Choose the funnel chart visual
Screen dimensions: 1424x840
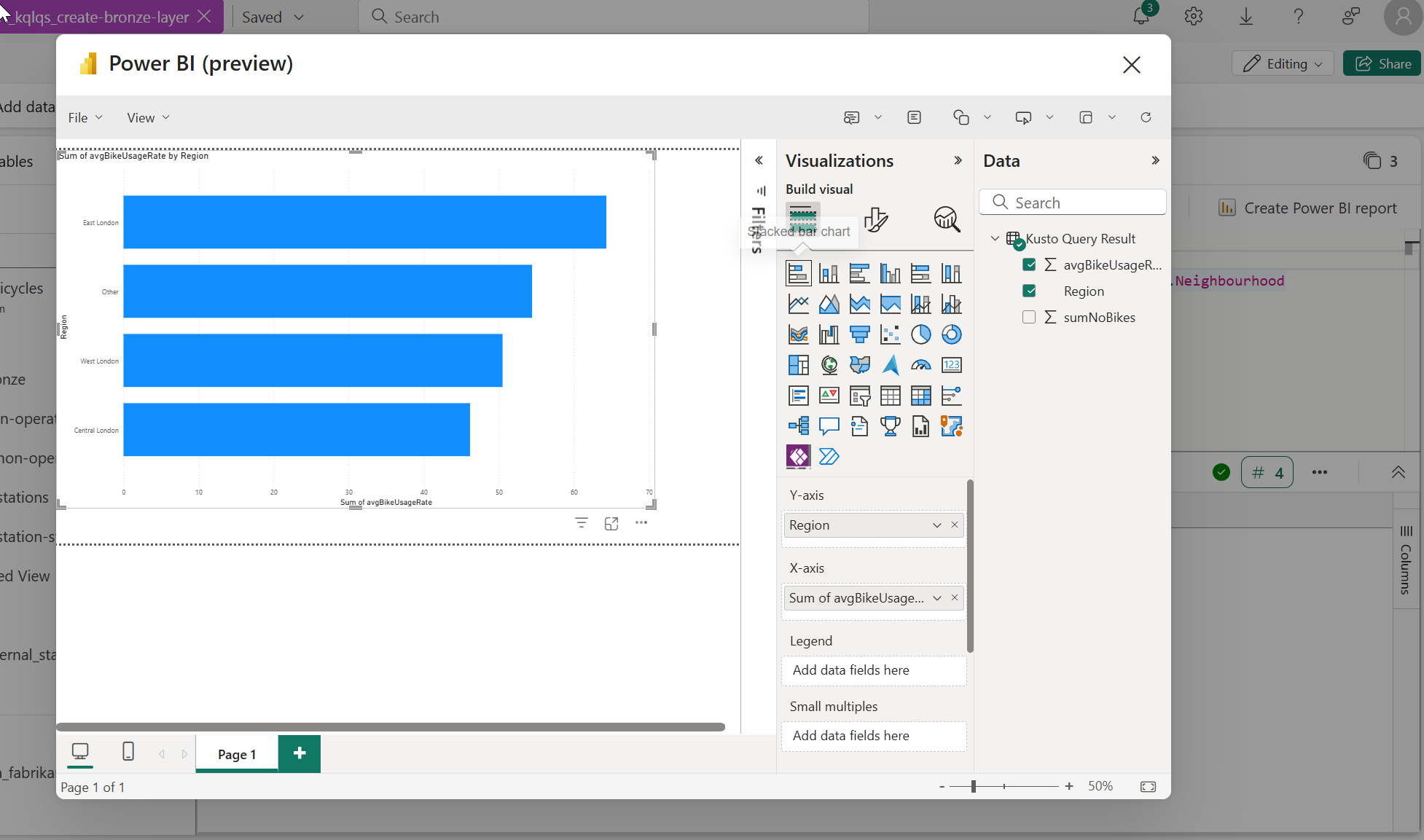pyautogui.click(x=859, y=334)
